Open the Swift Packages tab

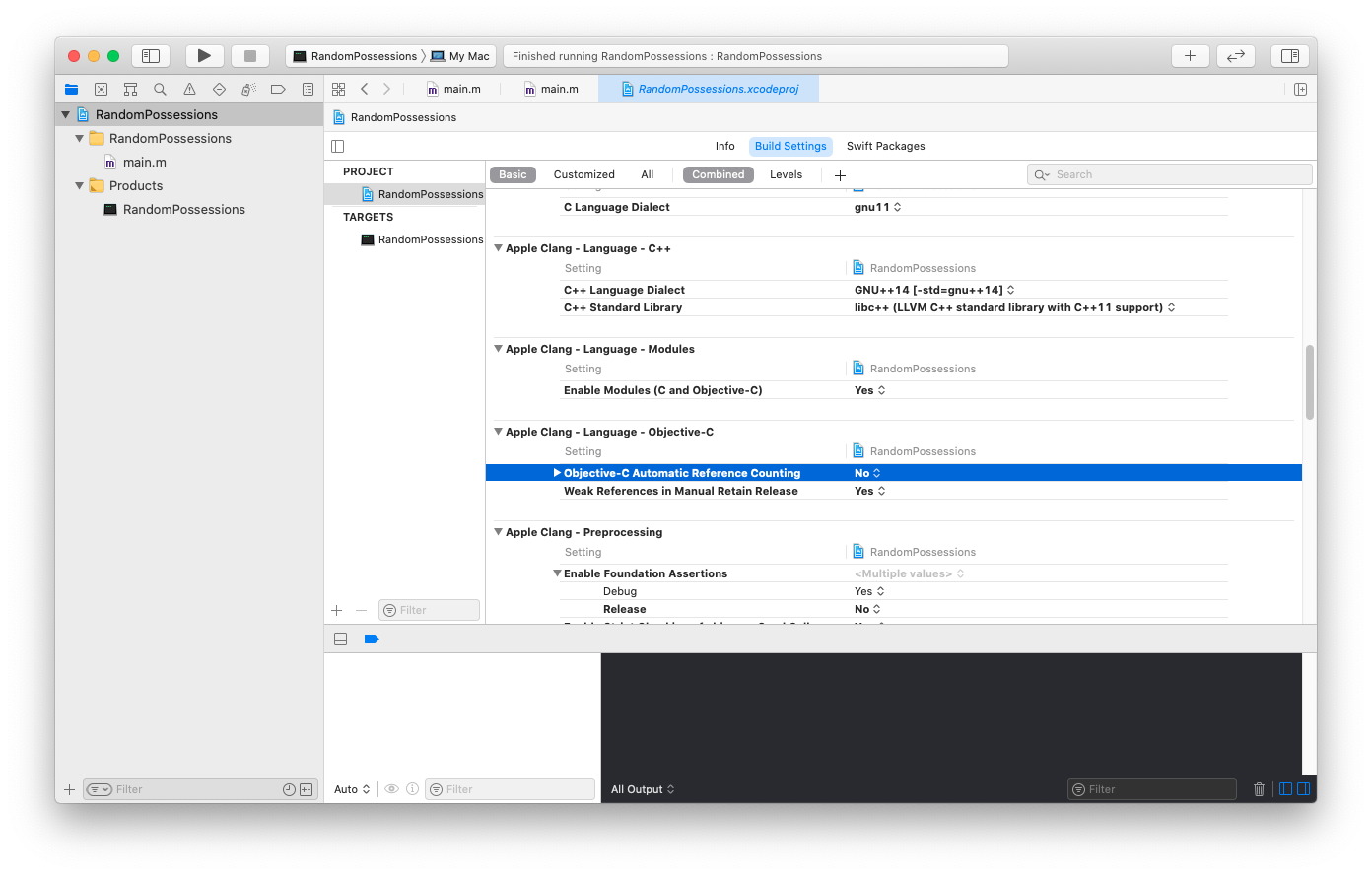point(885,146)
